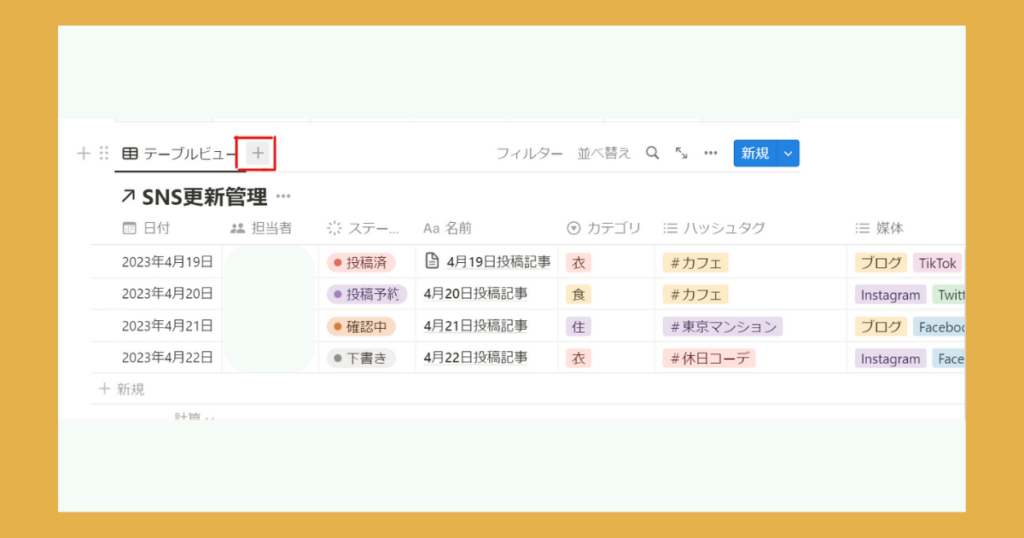Click the 2023年4月20日 date cell
The height and width of the screenshot is (538, 1024).
click(167, 294)
